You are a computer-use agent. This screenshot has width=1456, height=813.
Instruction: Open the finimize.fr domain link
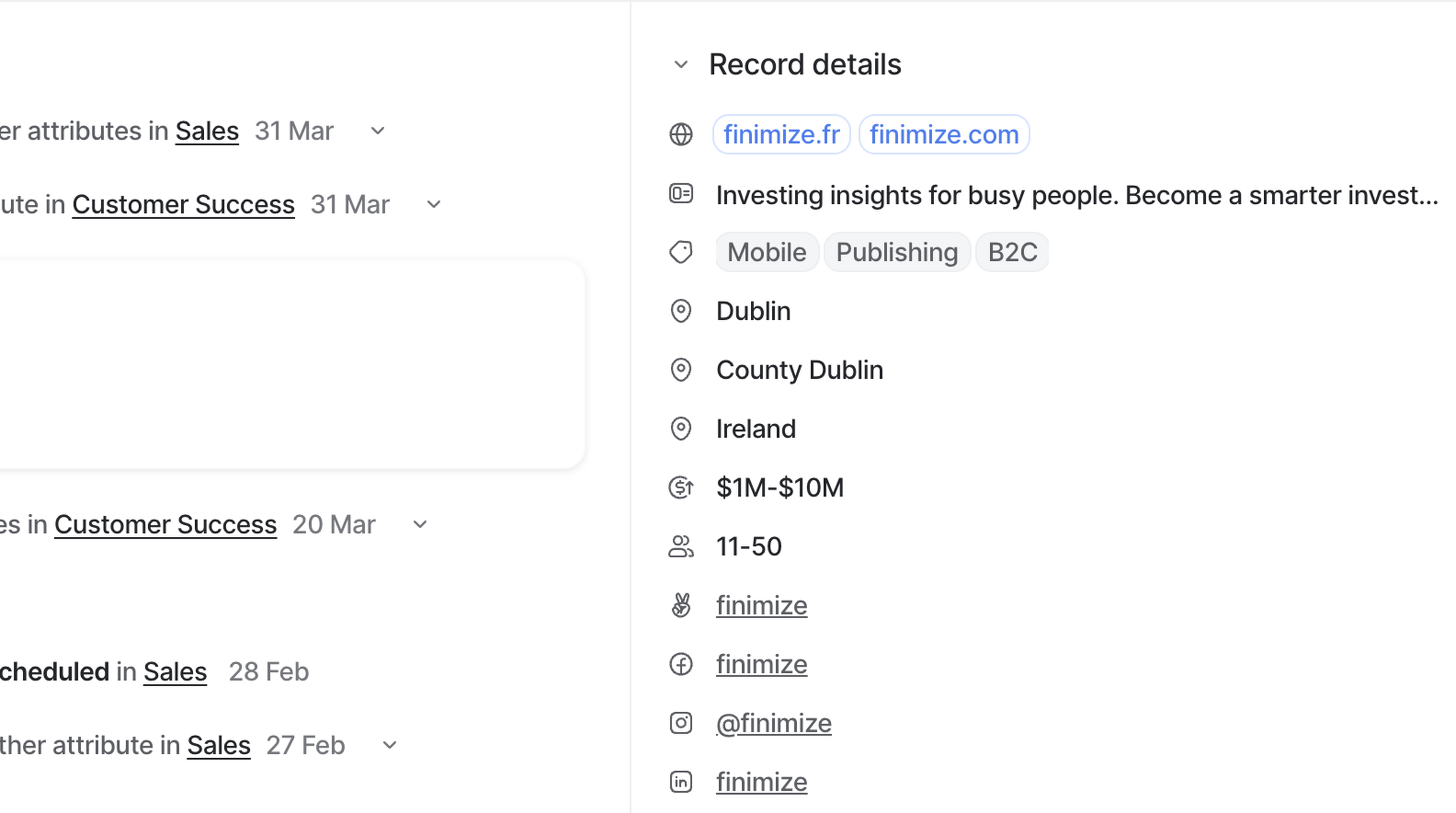point(781,135)
